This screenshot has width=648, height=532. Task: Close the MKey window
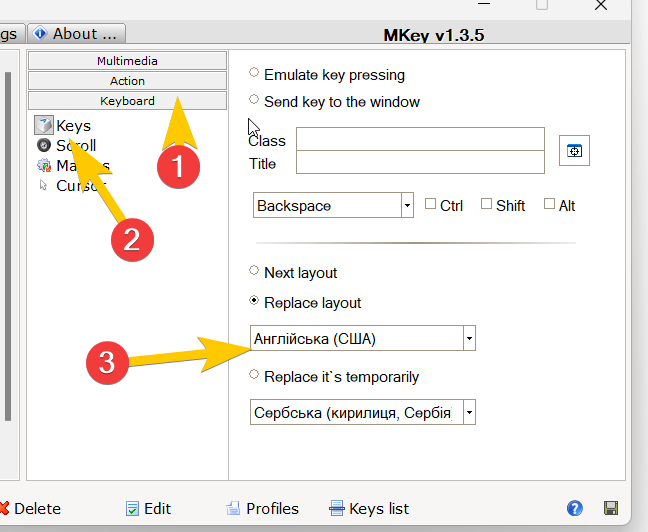[600, 5]
